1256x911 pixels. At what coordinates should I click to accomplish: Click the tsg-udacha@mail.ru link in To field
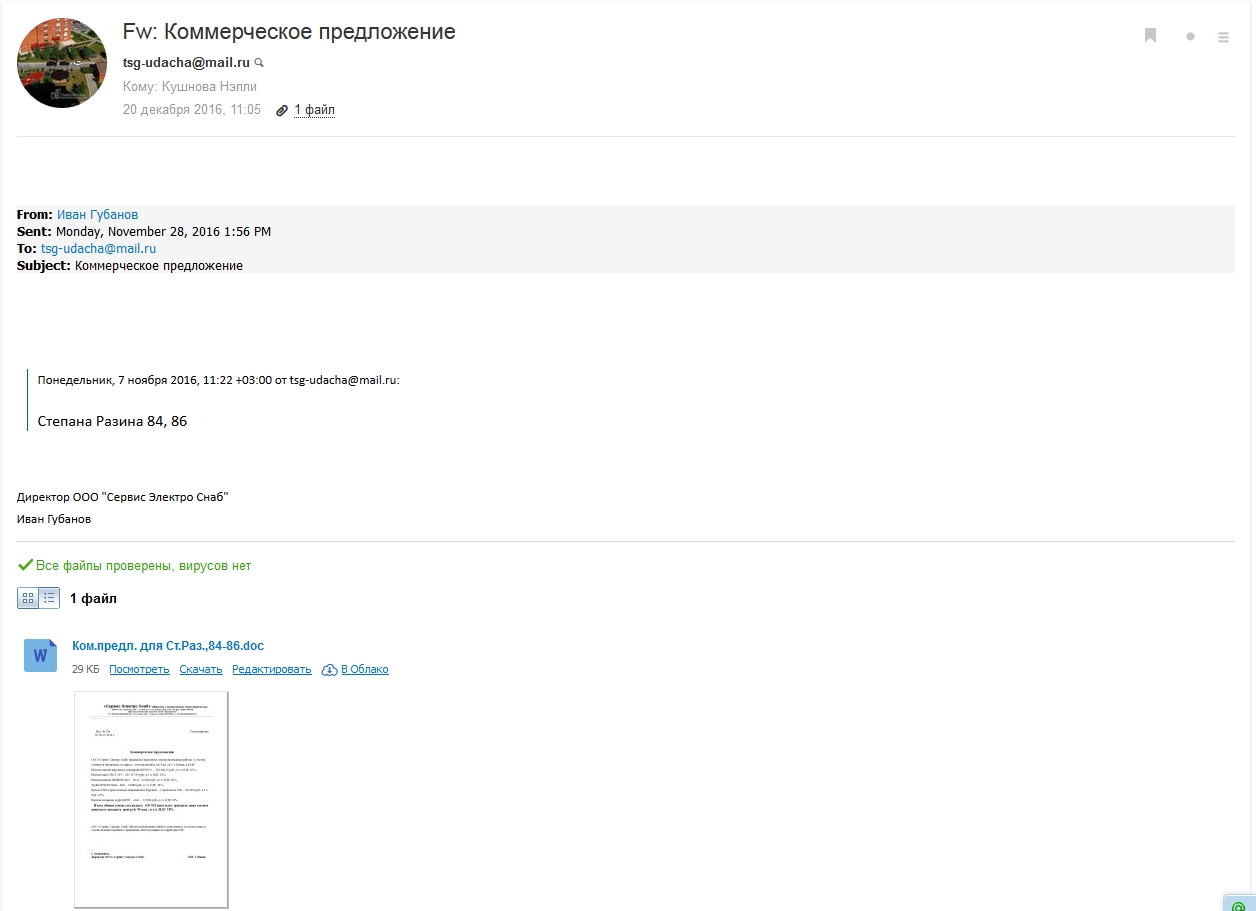point(98,248)
